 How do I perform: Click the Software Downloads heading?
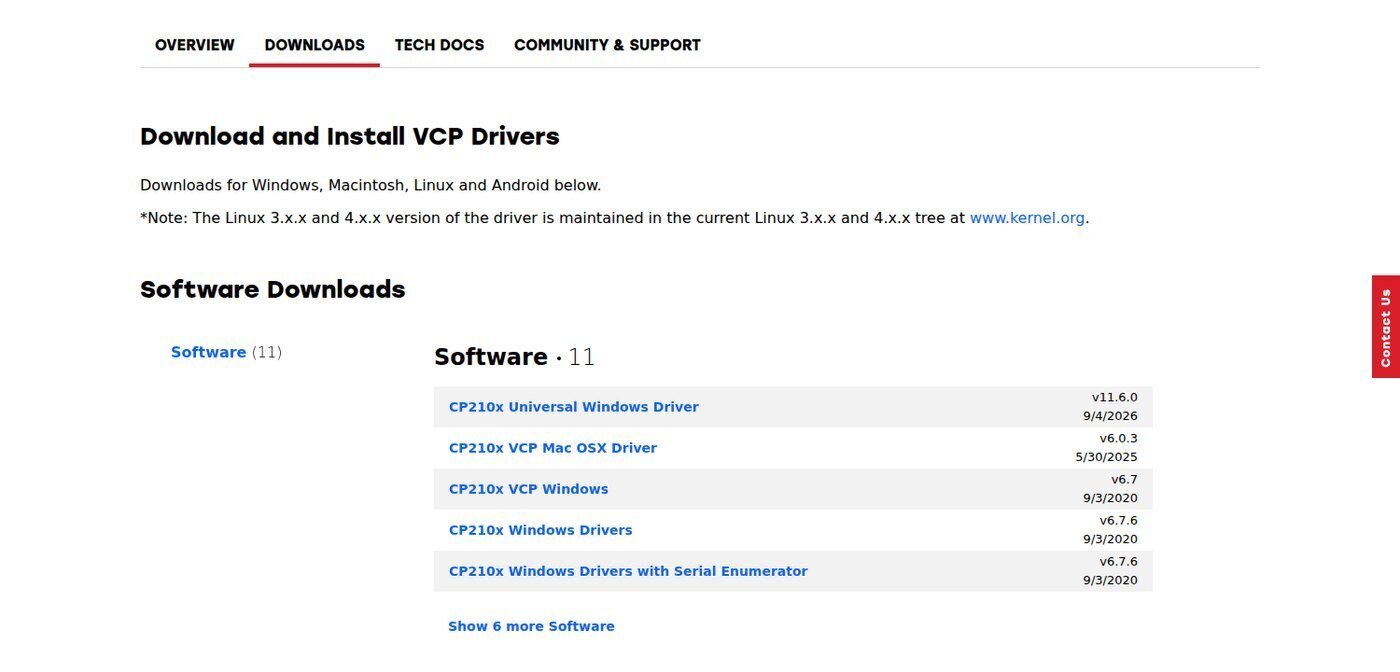click(272, 290)
